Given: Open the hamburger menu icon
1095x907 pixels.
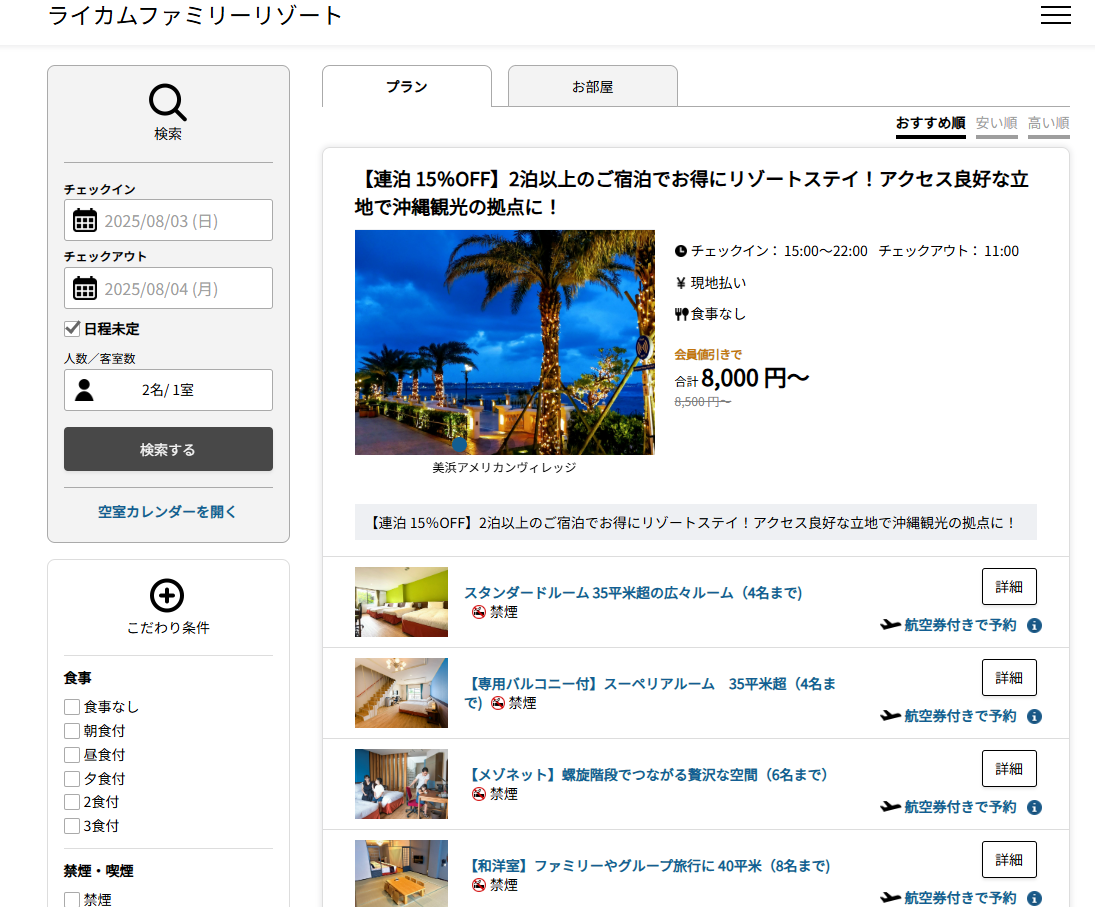Looking at the screenshot, I should pos(1055,15).
